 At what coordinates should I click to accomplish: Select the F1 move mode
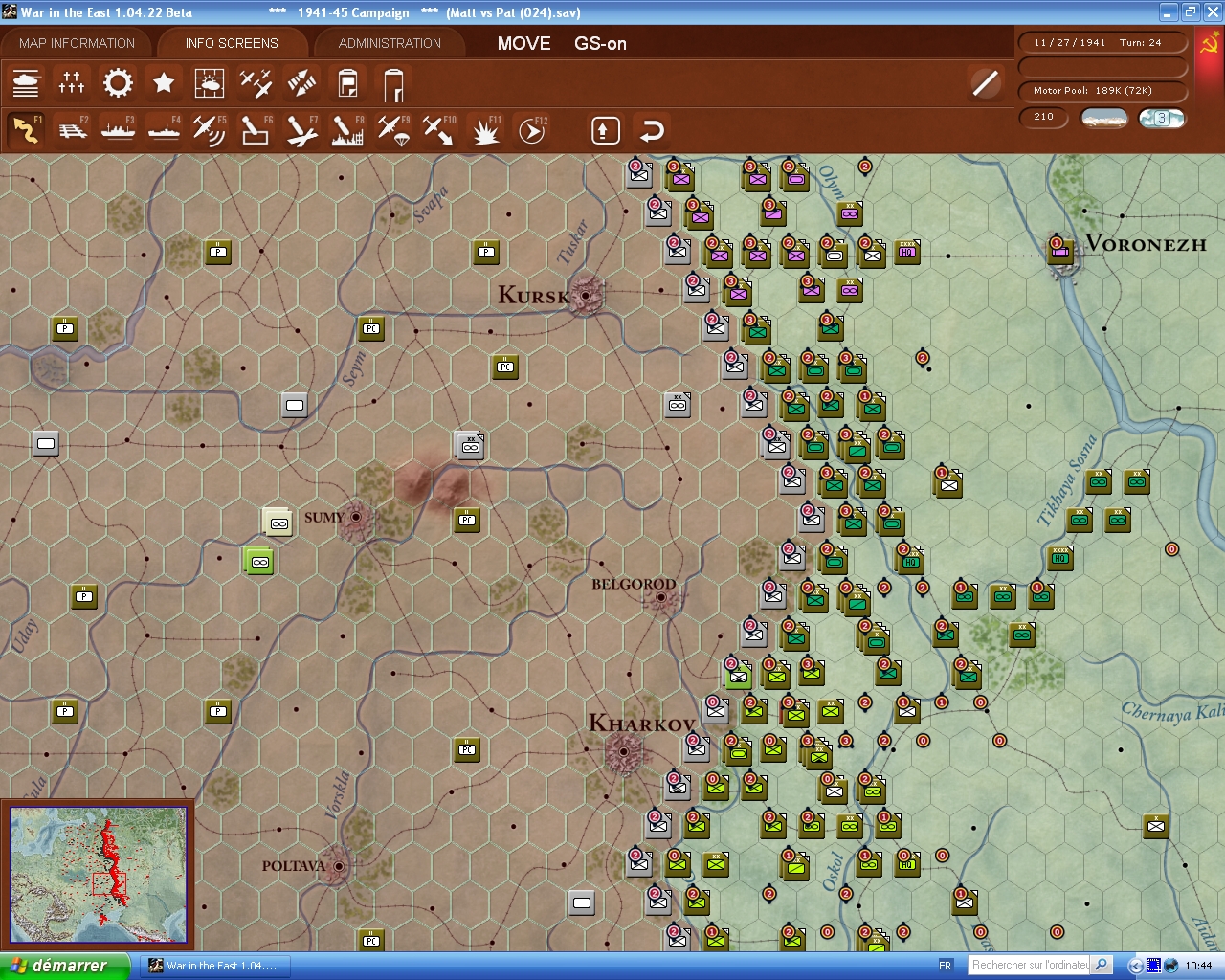[26, 130]
